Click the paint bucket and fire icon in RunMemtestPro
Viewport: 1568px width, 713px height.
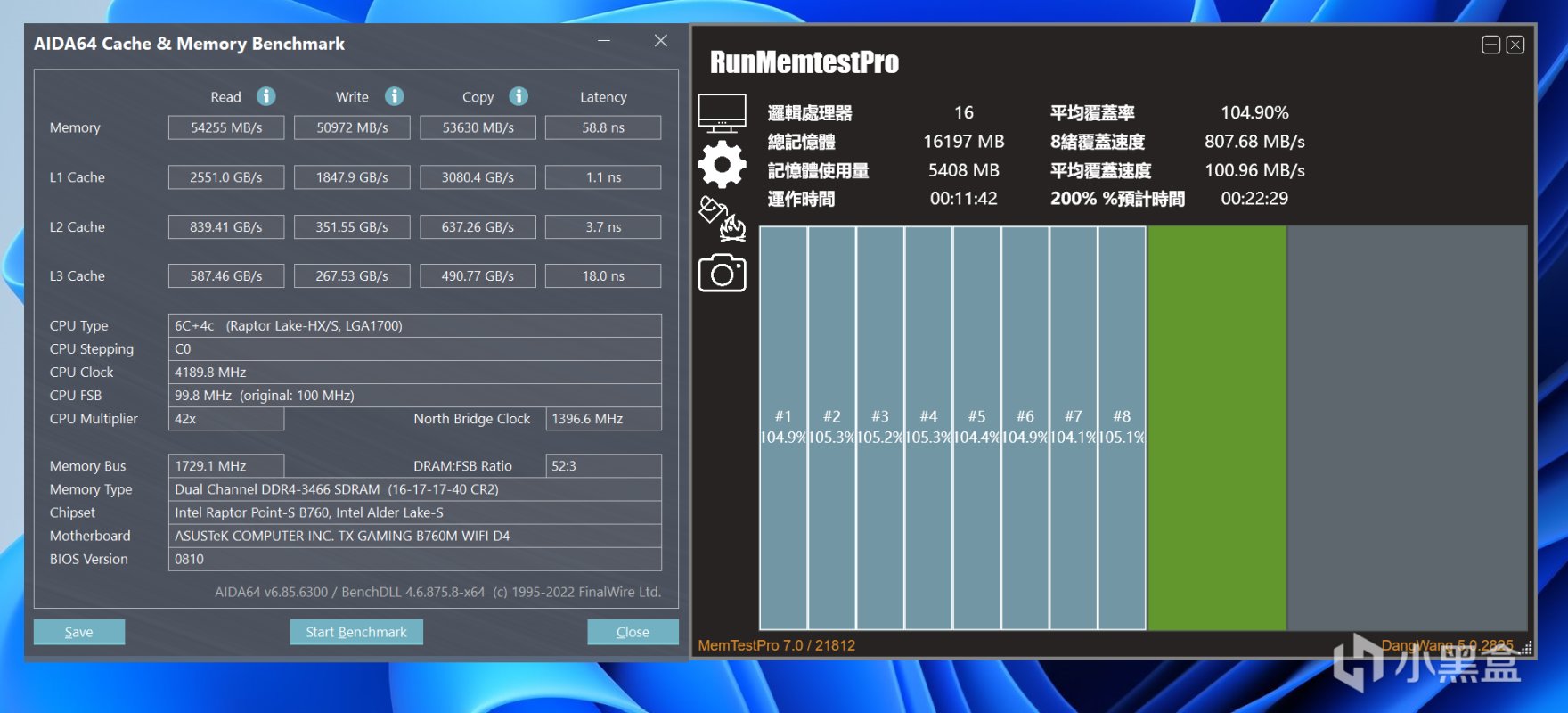click(x=723, y=218)
